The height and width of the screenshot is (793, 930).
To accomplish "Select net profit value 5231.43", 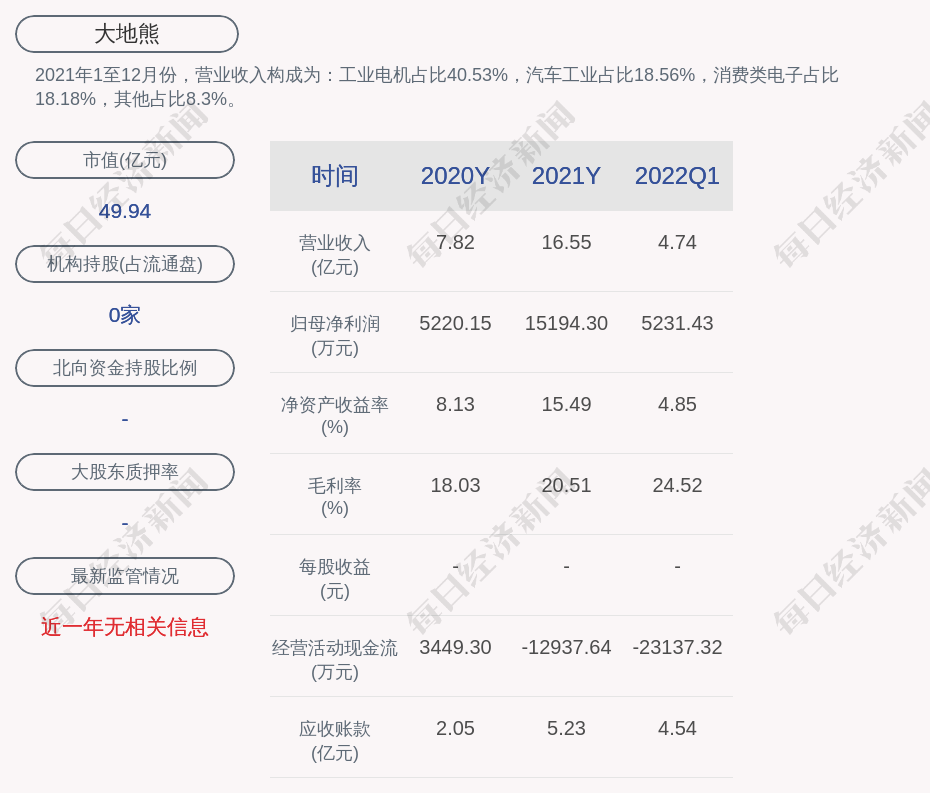I will tap(677, 323).
